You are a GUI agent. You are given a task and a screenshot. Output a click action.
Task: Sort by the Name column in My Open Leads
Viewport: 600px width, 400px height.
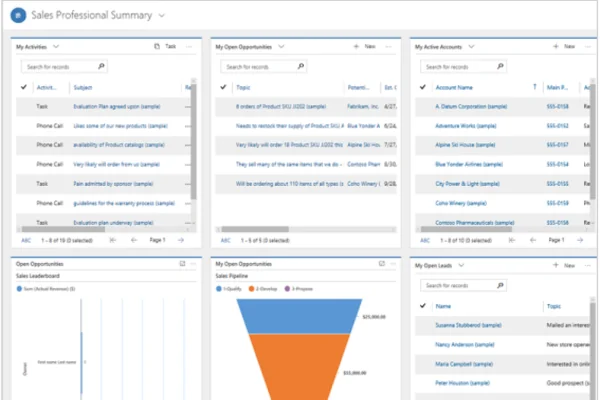pyautogui.click(x=443, y=306)
